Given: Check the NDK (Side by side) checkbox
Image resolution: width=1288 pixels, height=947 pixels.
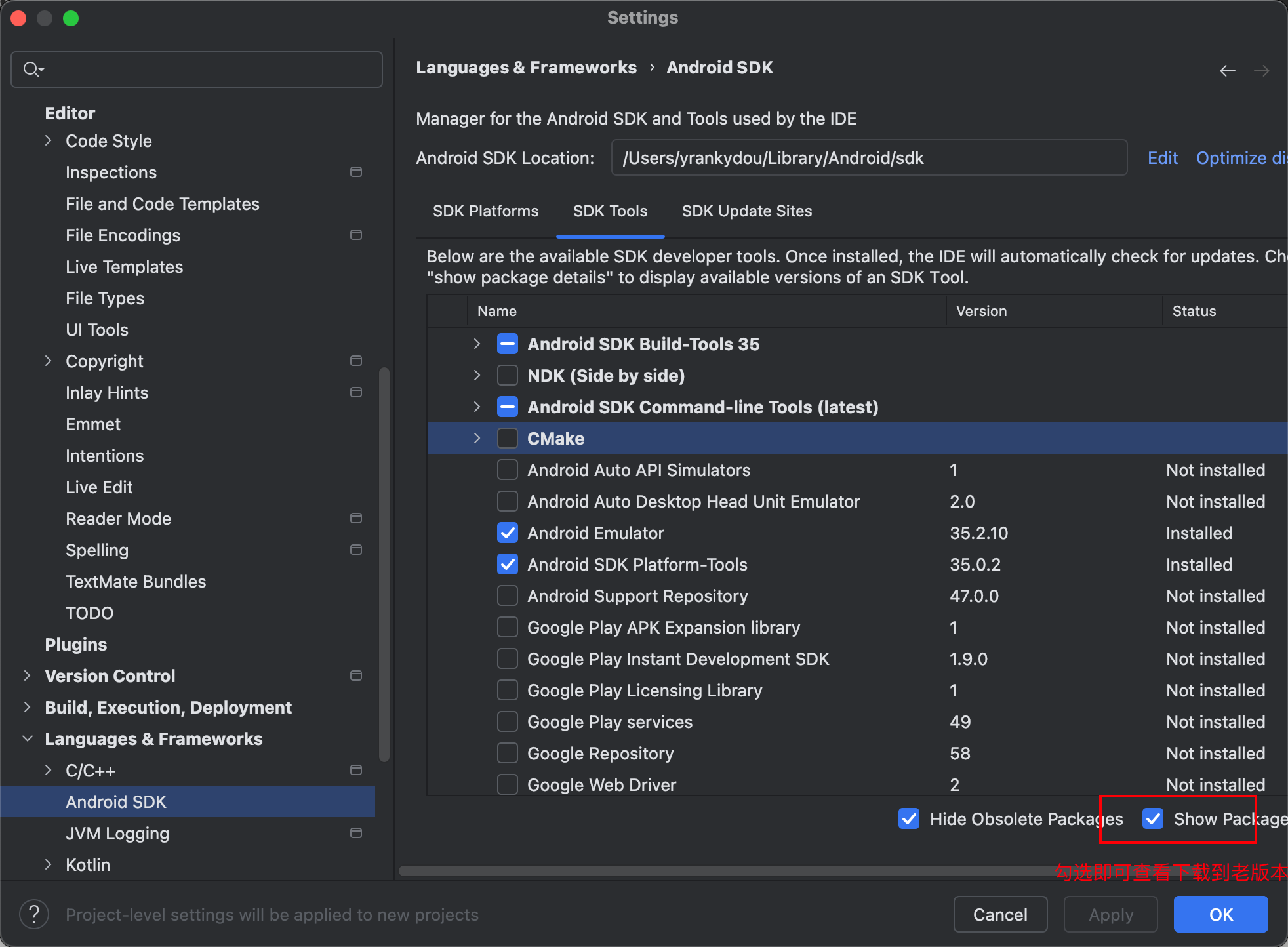Looking at the screenshot, I should coord(508,375).
